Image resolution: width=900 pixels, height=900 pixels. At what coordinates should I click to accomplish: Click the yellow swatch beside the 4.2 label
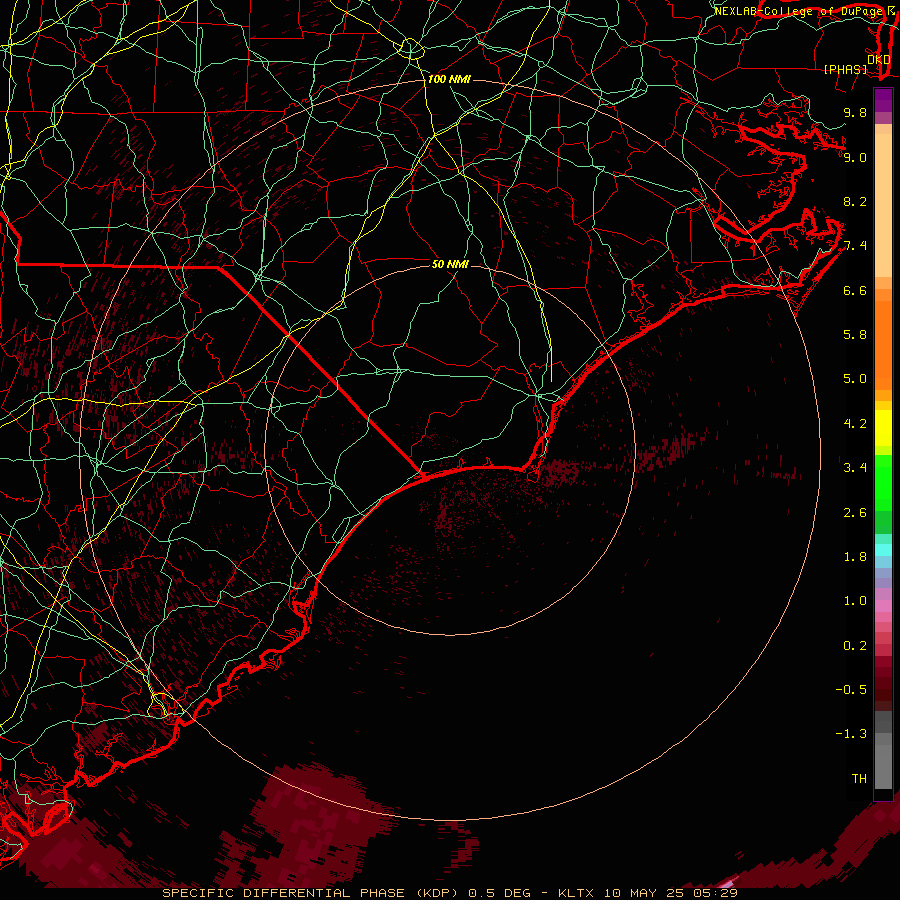883,428
